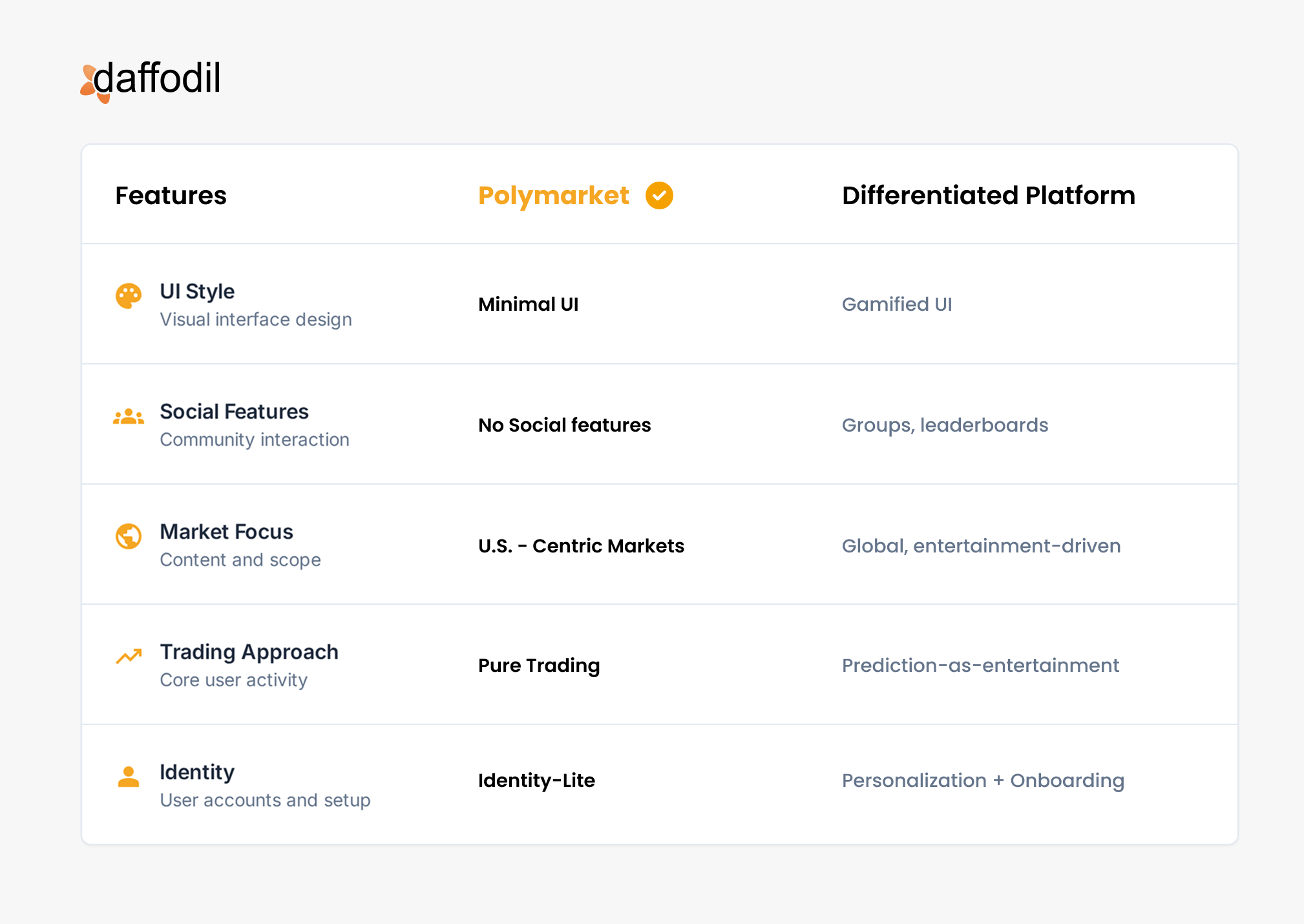1304x924 pixels.
Task: Select the U.S. - Centric Markets text
Action: [x=581, y=545]
